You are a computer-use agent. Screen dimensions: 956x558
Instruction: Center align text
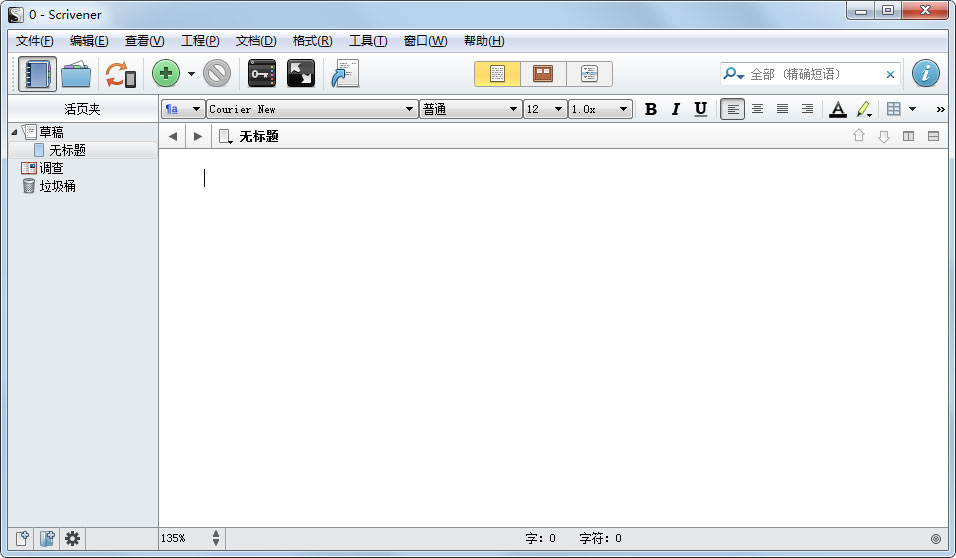[x=757, y=109]
